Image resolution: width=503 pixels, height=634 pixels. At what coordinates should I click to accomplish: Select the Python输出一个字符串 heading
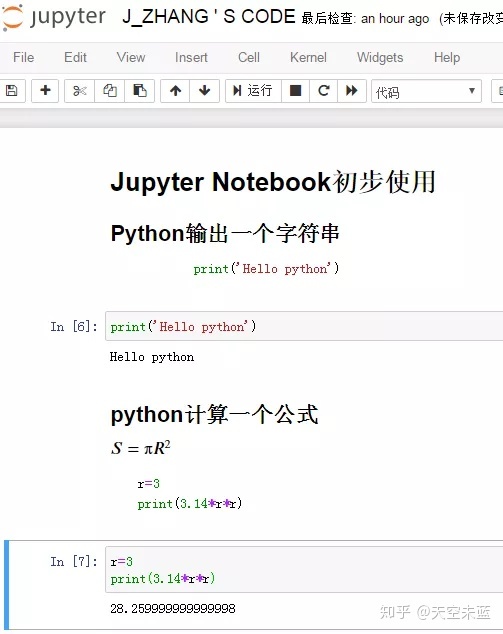[225, 234]
